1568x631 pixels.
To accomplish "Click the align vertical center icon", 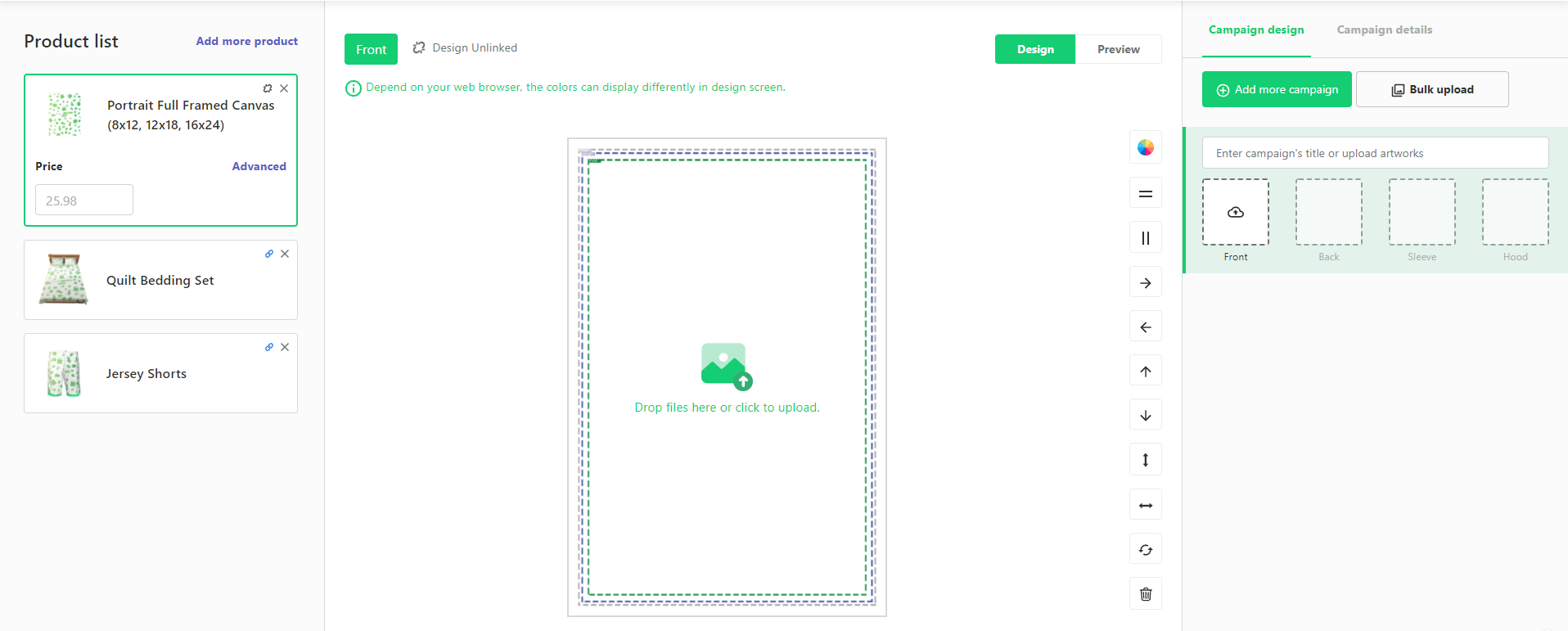I will click(1146, 238).
